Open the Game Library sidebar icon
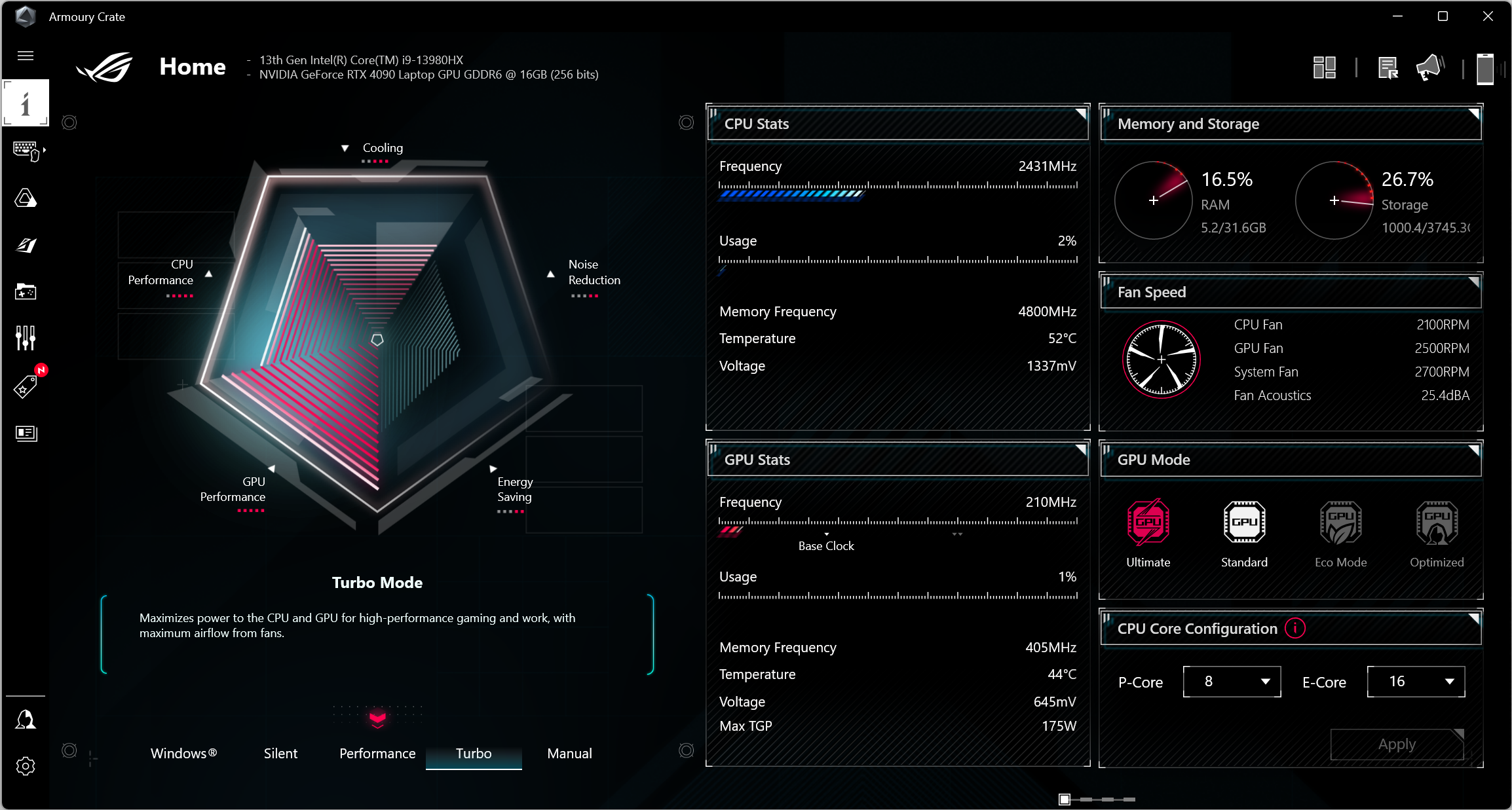This screenshot has width=1512, height=810. (26, 291)
